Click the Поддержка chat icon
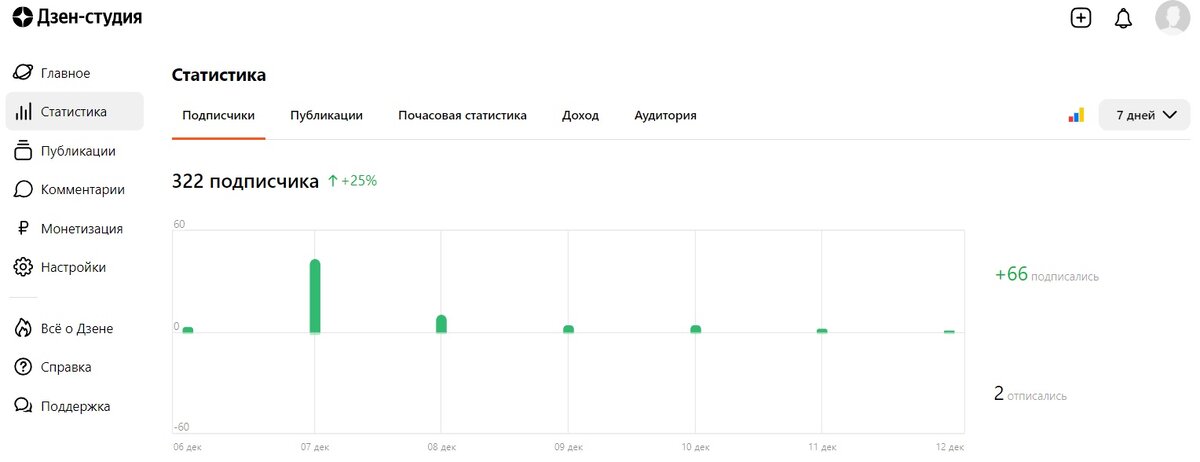 pos(22,406)
